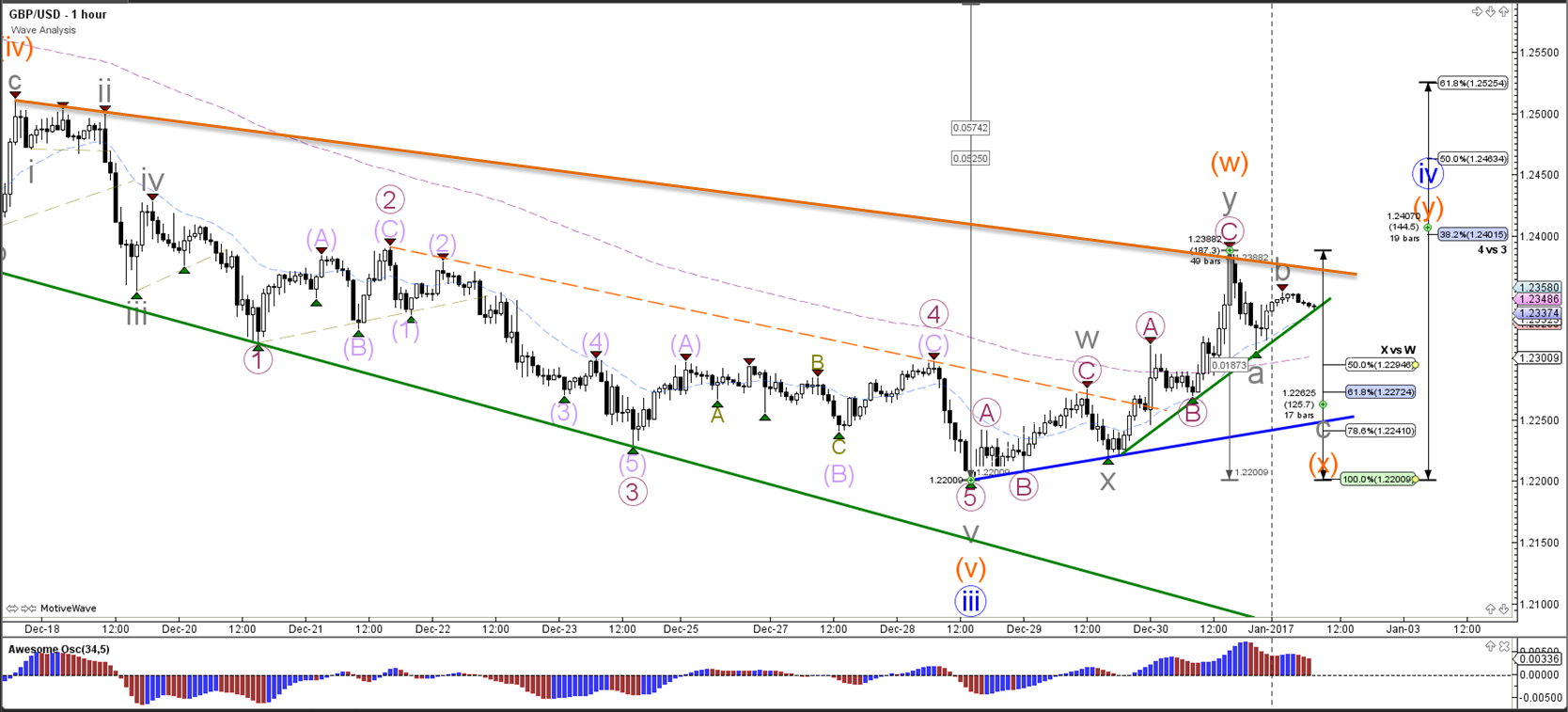
Task: Move Awesome Oscillator panel up with arrow icon
Action: pos(1491,646)
